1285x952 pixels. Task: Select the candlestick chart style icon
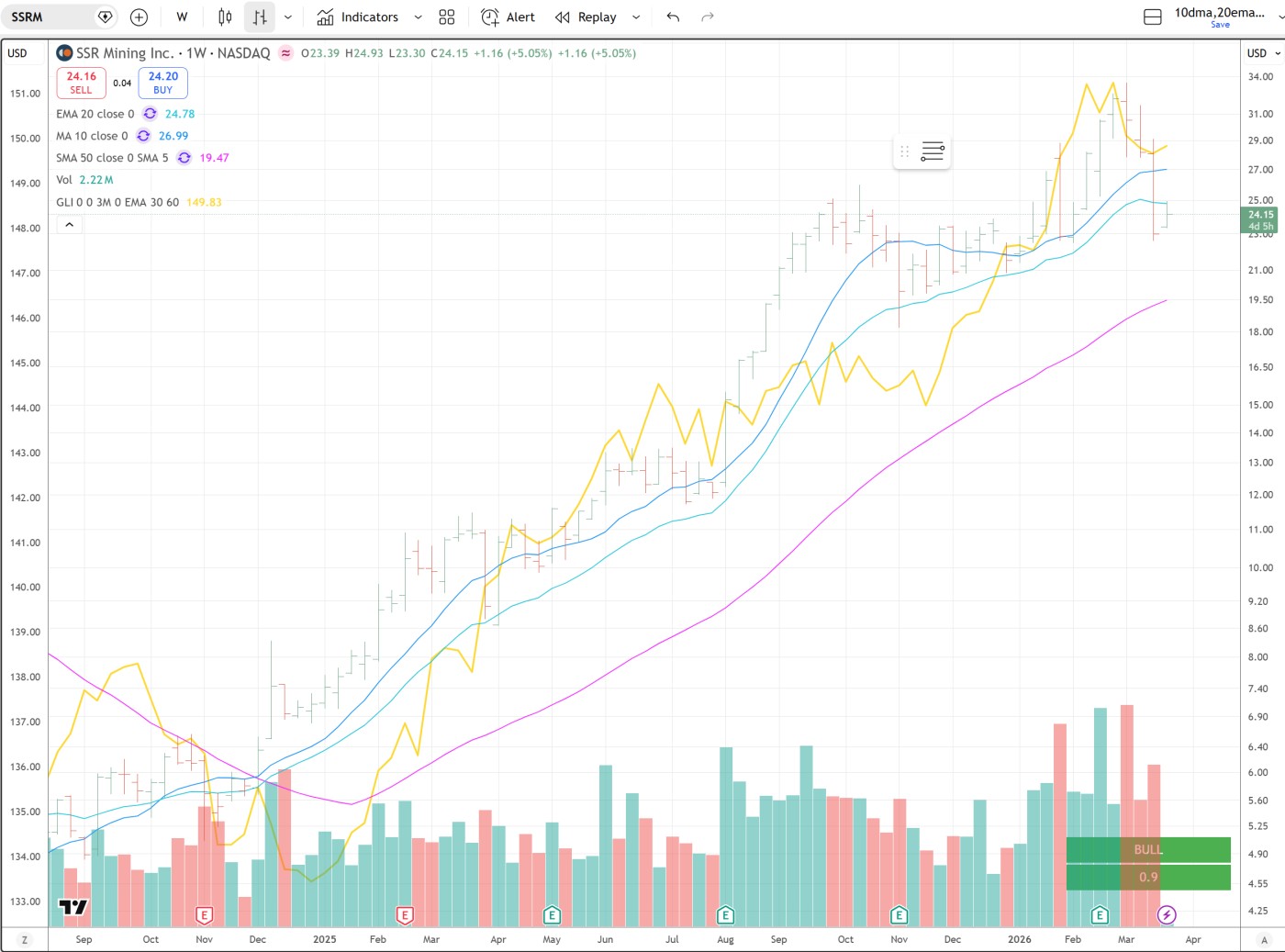pyautogui.click(x=225, y=17)
